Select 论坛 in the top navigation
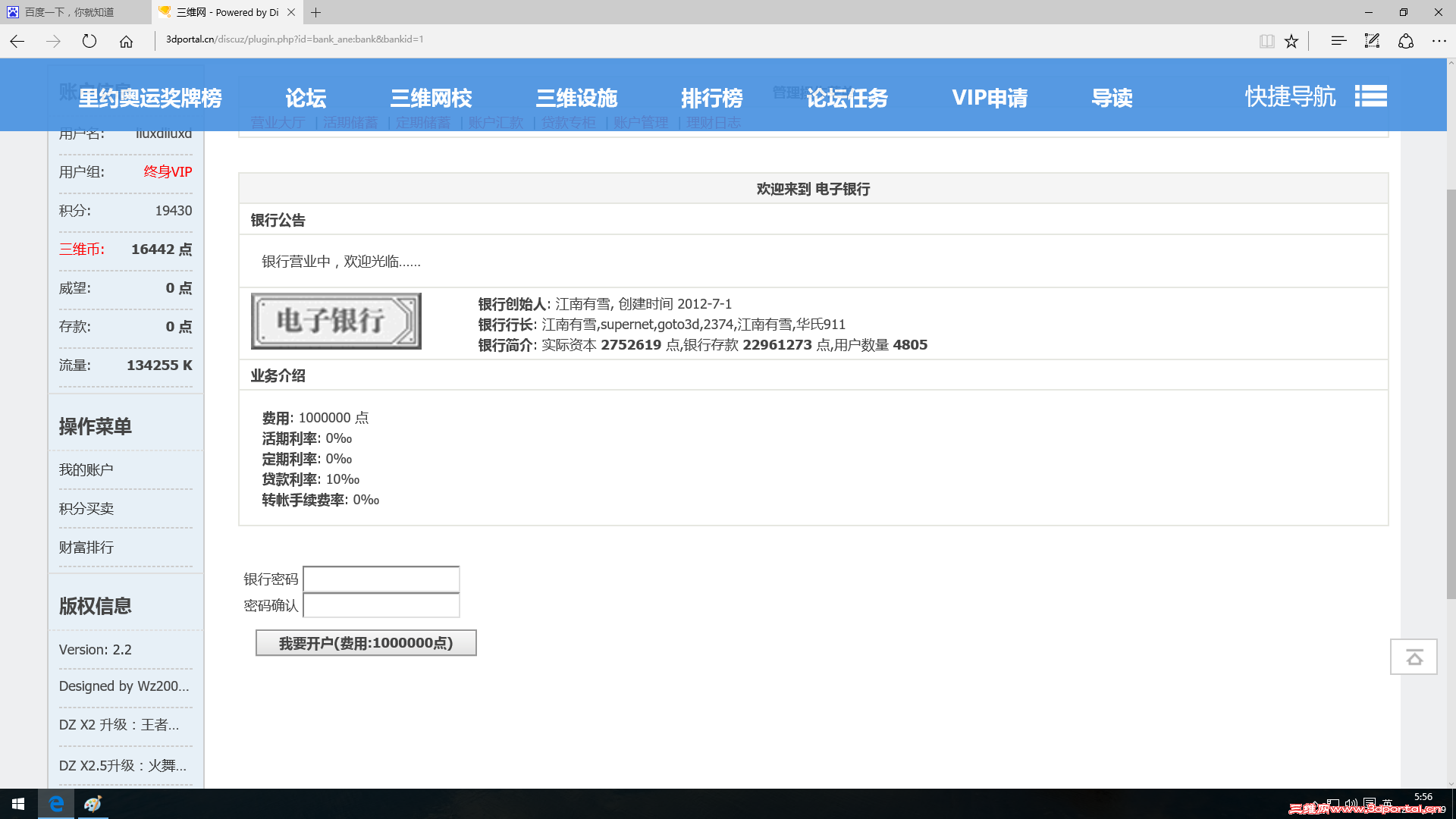The width and height of the screenshot is (1456, 819). point(305,97)
